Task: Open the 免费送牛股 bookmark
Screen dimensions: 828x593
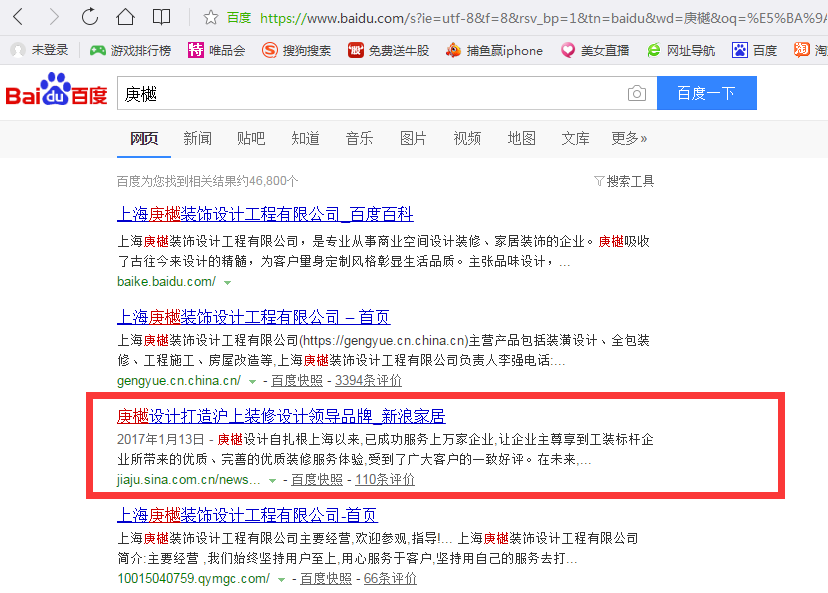Action: [388, 50]
